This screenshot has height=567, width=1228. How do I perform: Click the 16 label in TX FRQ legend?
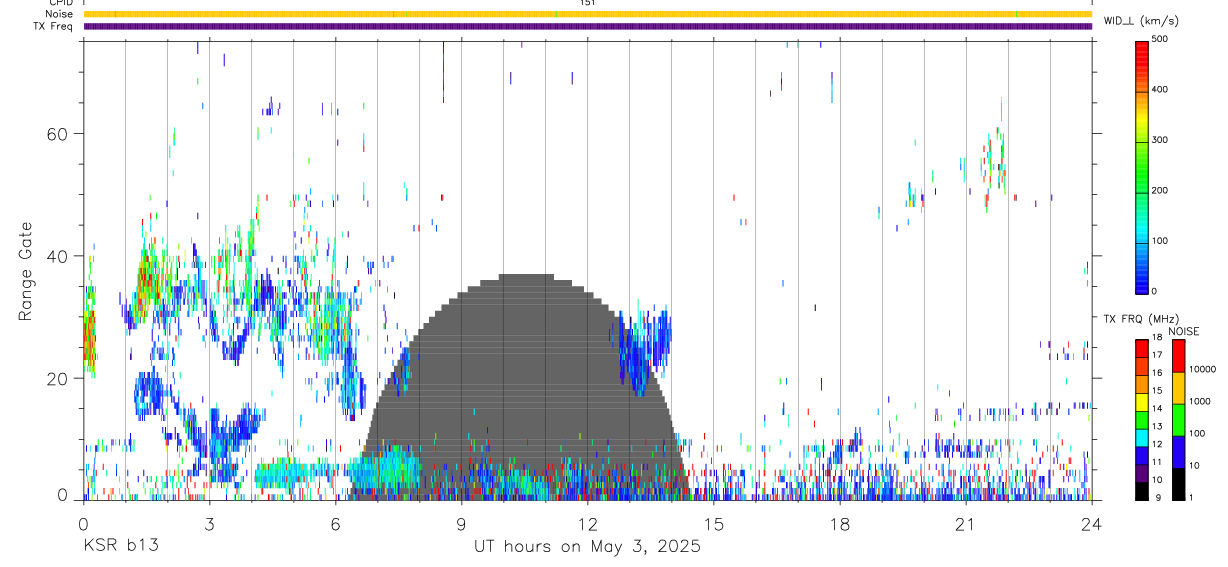point(1157,372)
